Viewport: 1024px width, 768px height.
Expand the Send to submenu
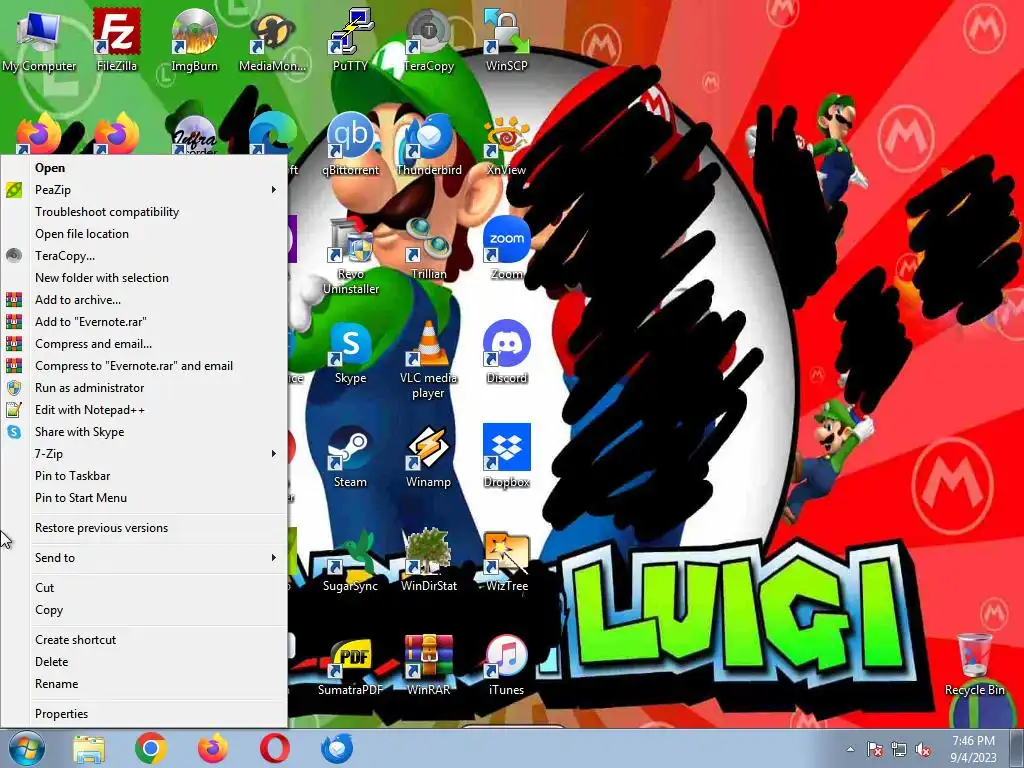point(144,558)
